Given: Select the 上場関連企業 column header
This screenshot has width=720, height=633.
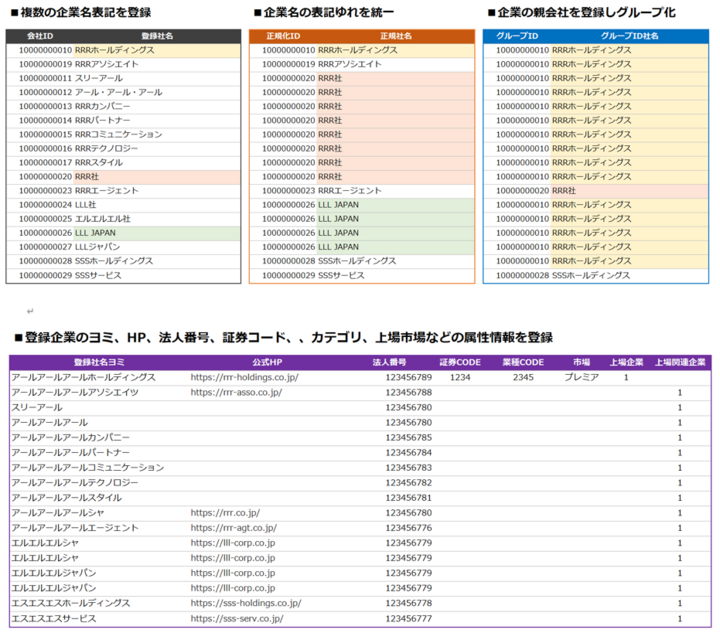Looking at the screenshot, I should click(680, 362).
